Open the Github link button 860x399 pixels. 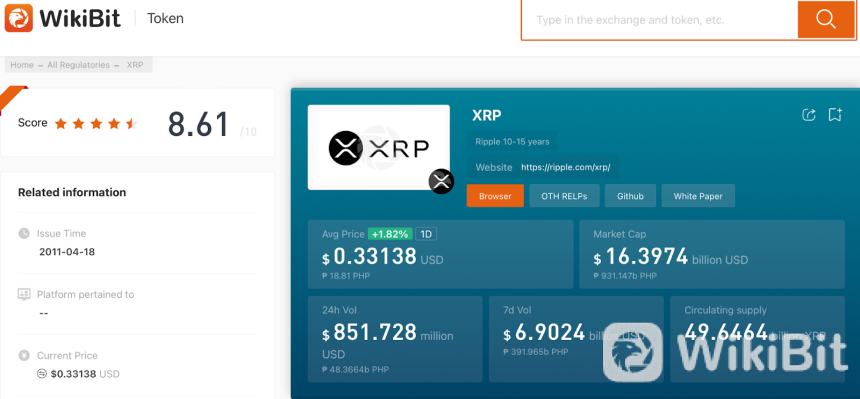pyautogui.click(x=630, y=196)
